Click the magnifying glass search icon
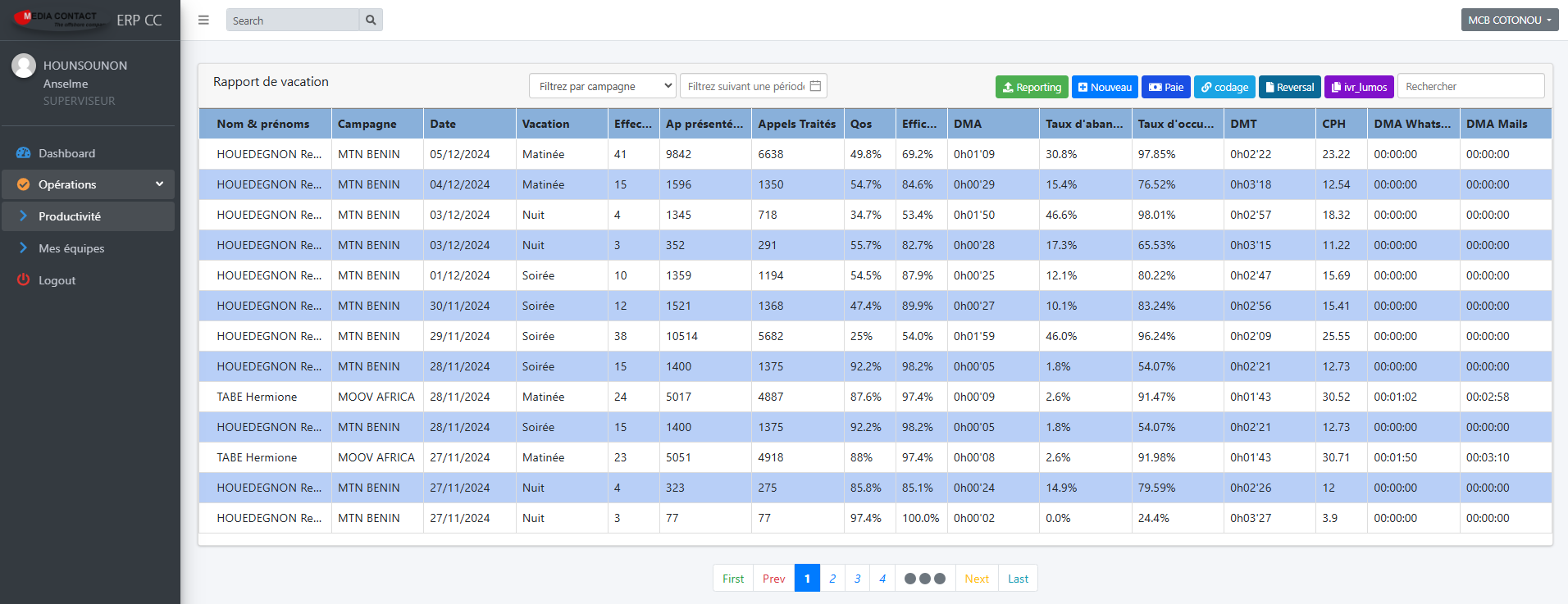This screenshot has width=1568, height=604. (x=371, y=20)
